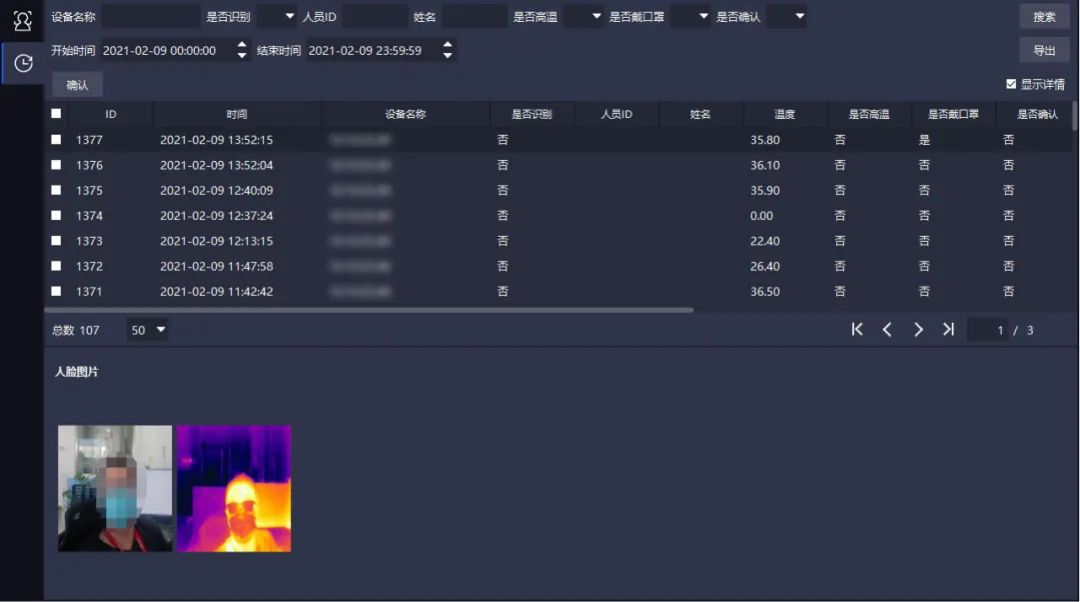Advance to the next results page
The height and width of the screenshot is (602, 1080).
[x=918, y=330]
